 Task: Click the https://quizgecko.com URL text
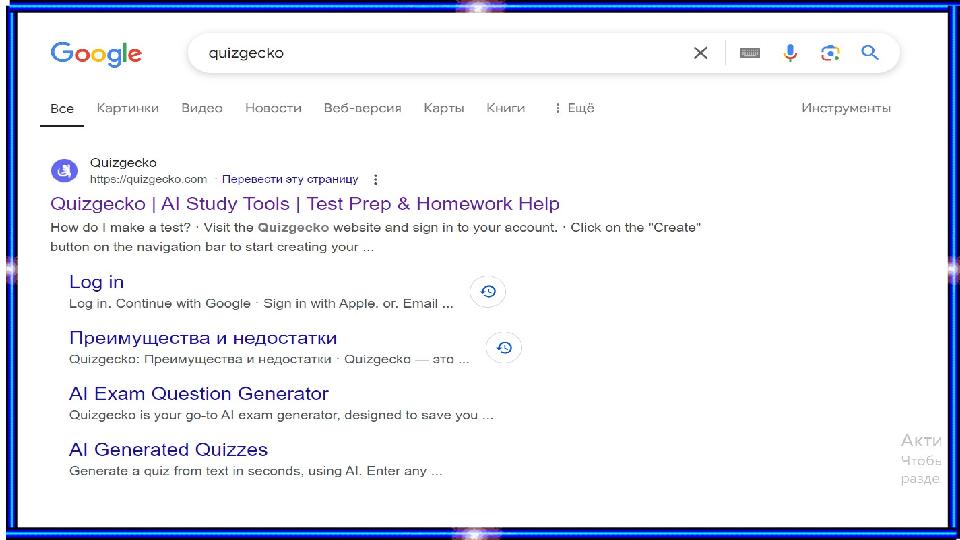point(148,179)
